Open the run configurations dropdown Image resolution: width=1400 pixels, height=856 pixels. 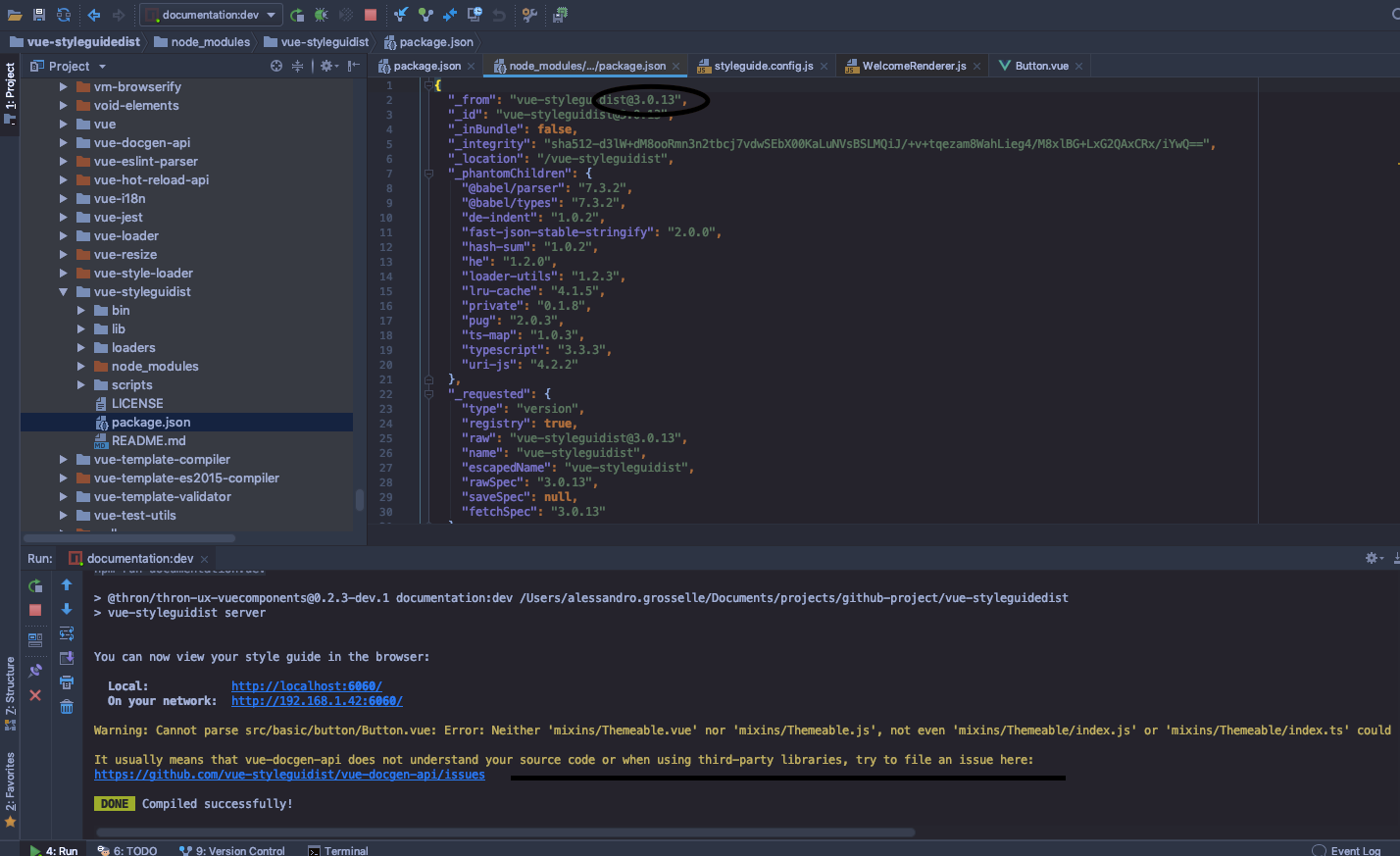tap(271, 15)
